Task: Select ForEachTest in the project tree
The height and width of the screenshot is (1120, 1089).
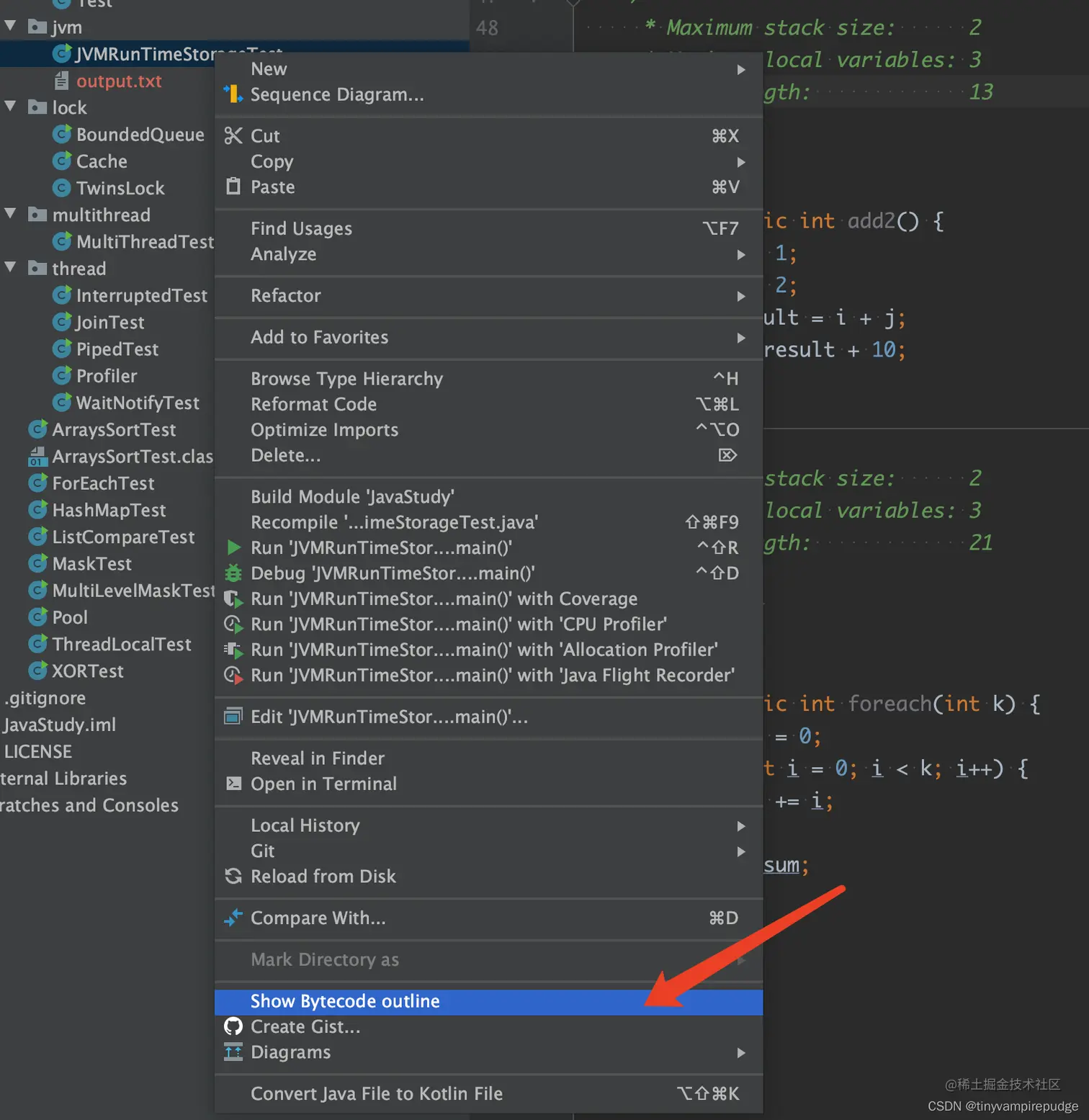Action: click(103, 483)
